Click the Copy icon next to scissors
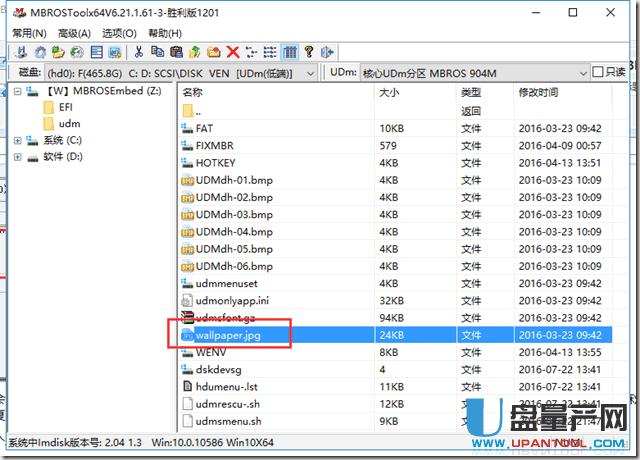 [158, 52]
